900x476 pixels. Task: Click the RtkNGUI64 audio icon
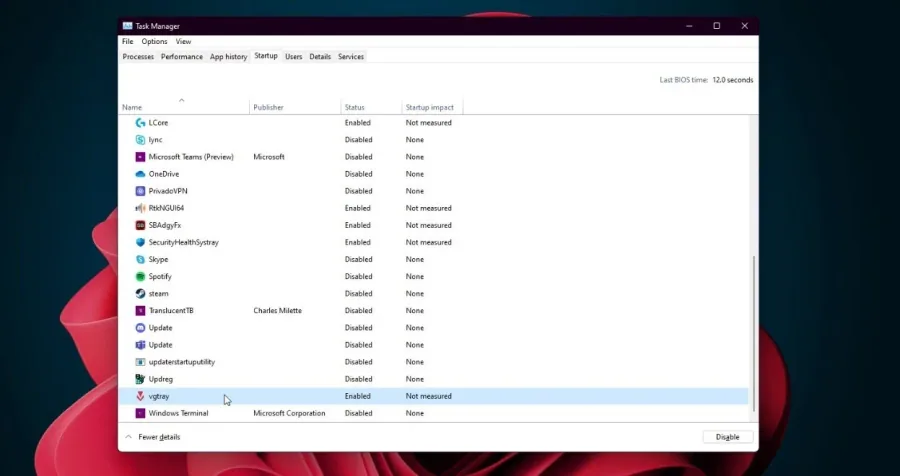click(140, 208)
